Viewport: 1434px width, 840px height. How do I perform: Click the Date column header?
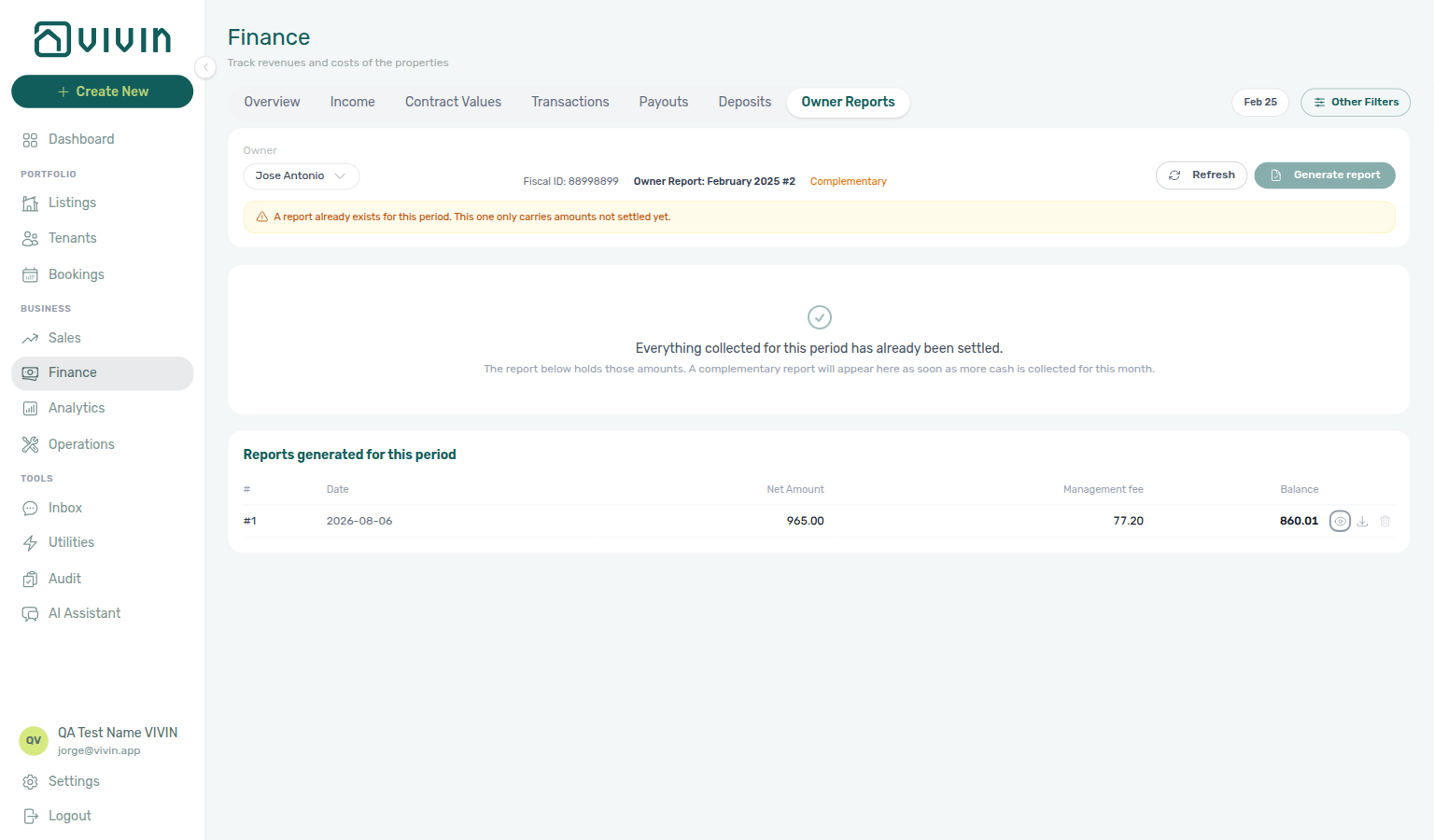click(337, 490)
